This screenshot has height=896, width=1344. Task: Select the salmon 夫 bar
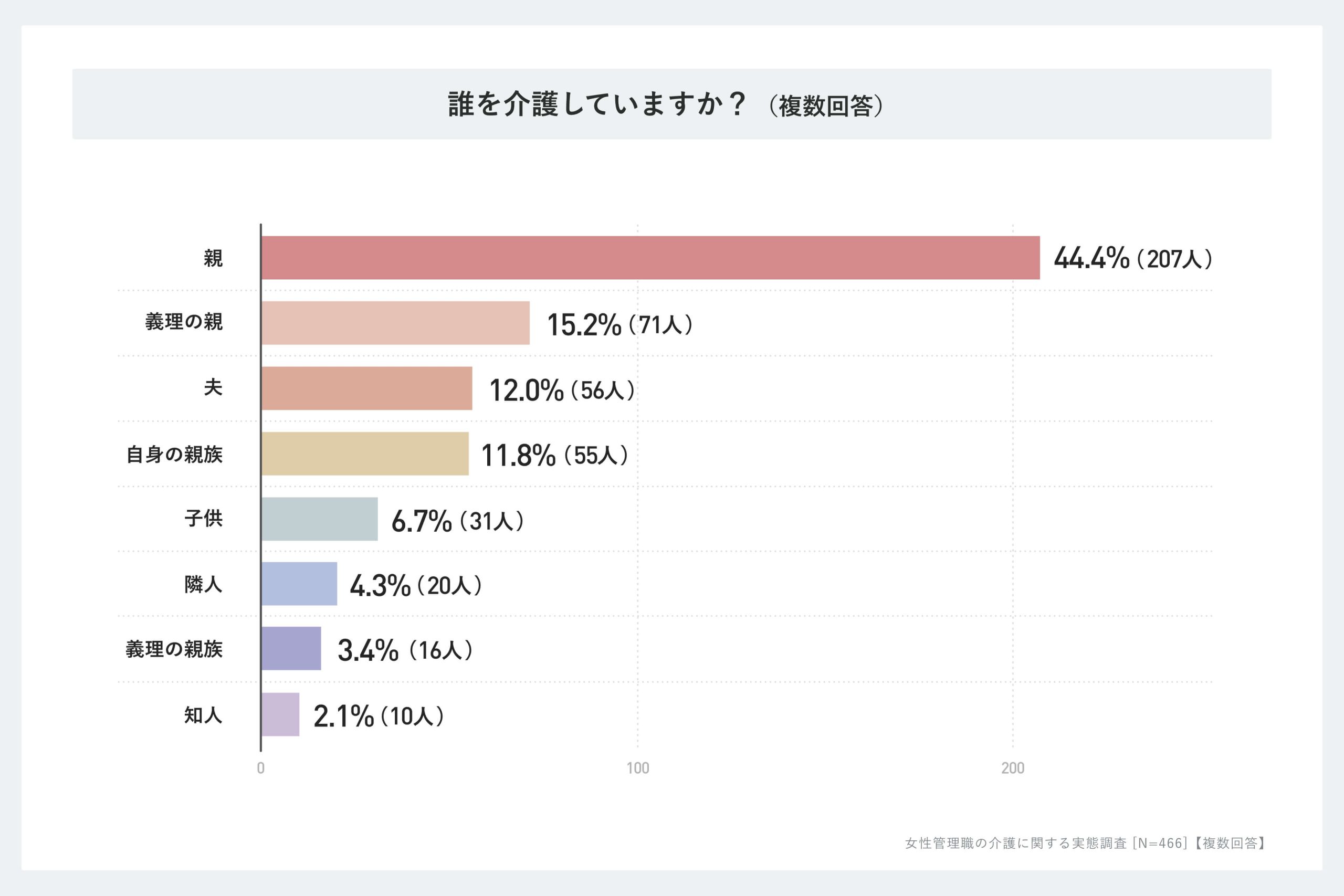point(367,388)
